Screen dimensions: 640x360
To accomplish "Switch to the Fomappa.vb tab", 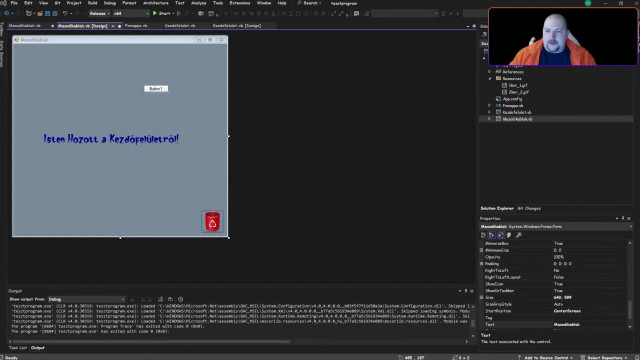I will 136,26.
